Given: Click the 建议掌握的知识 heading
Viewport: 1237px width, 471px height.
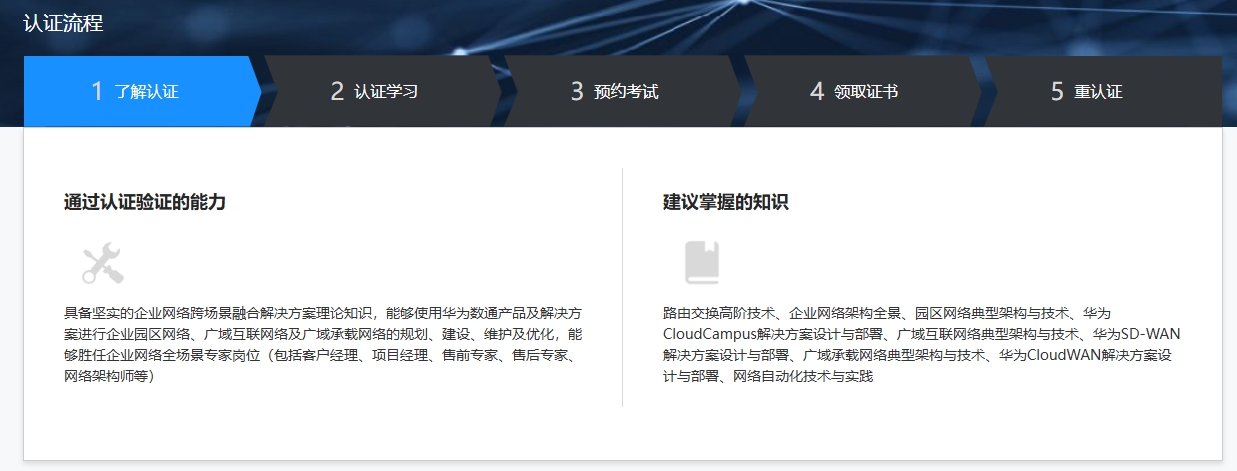Looking at the screenshot, I should click(x=726, y=202).
